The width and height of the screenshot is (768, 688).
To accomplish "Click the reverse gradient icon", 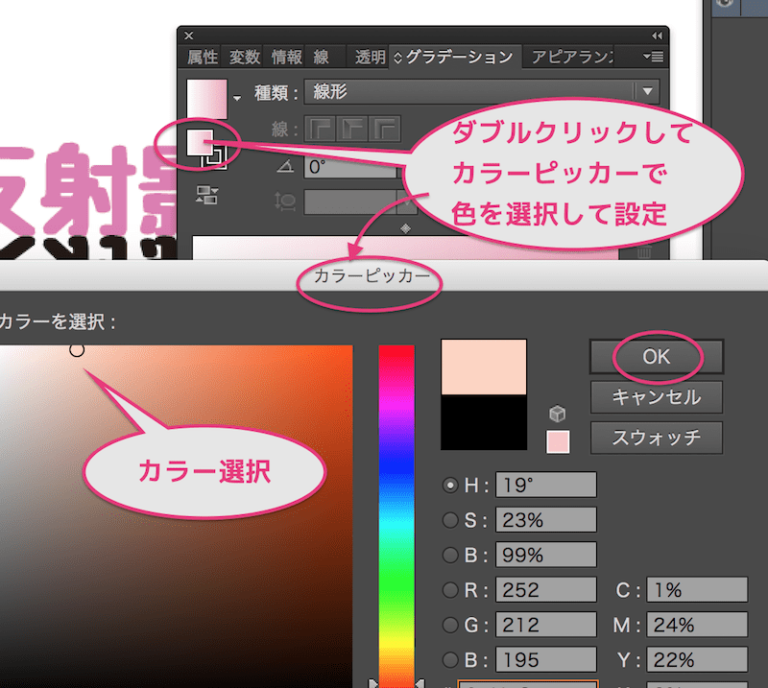I will [x=208, y=194].
